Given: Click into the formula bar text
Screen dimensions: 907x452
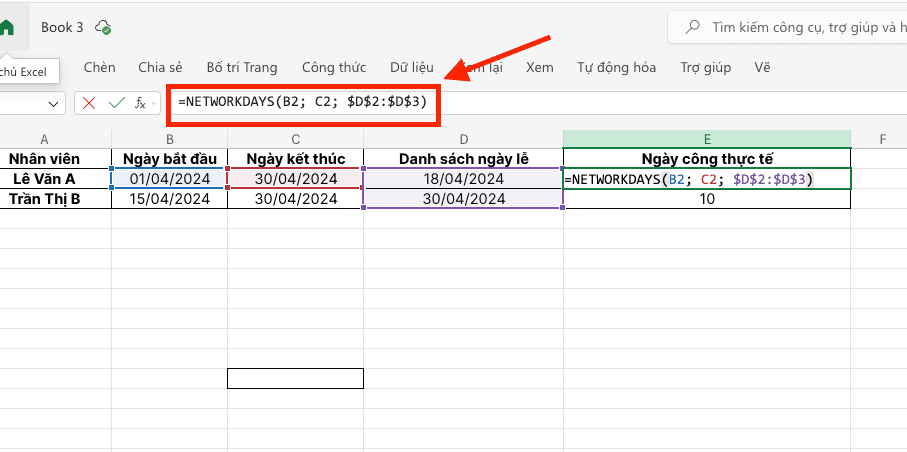Looking at the screenshot, I should [303, 103].
